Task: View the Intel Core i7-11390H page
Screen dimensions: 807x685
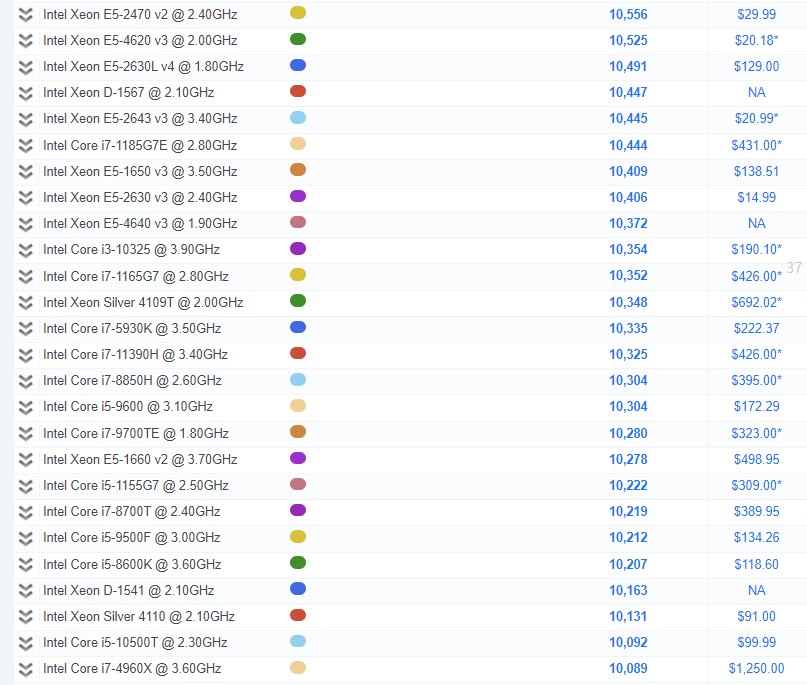Action: click(135, 355)
